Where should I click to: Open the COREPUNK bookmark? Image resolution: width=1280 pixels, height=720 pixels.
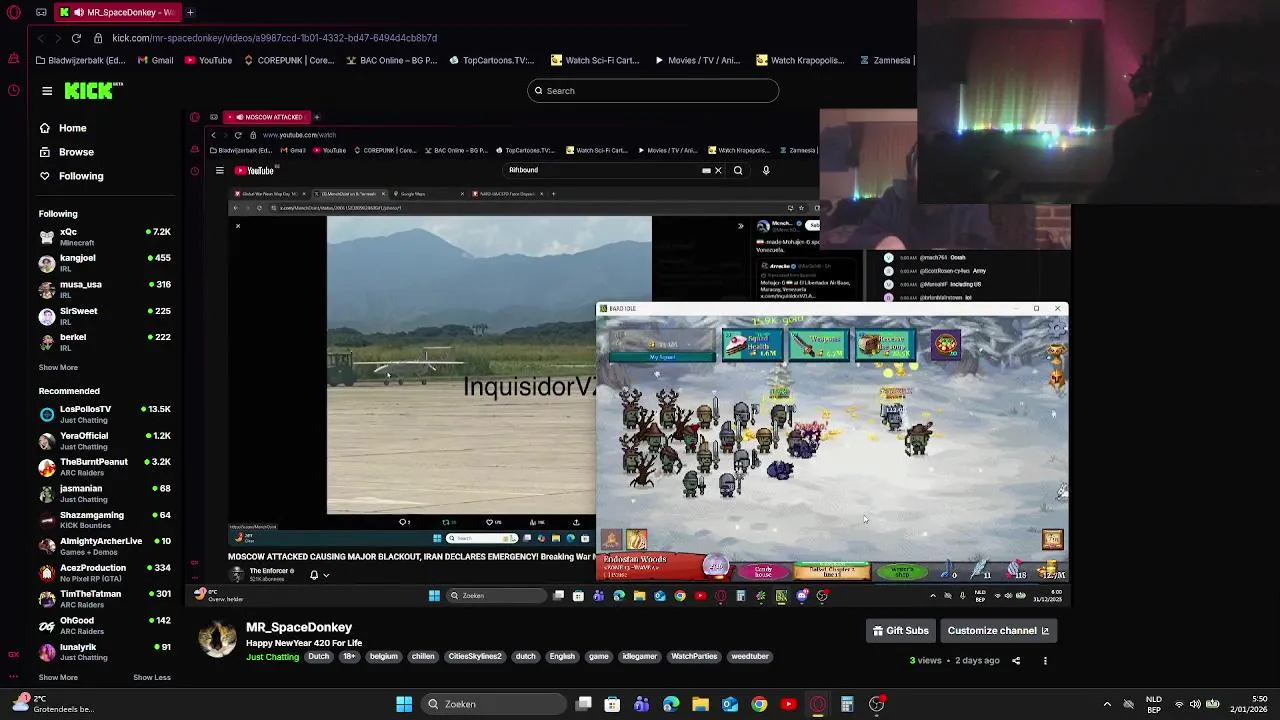tap(287, 60)
